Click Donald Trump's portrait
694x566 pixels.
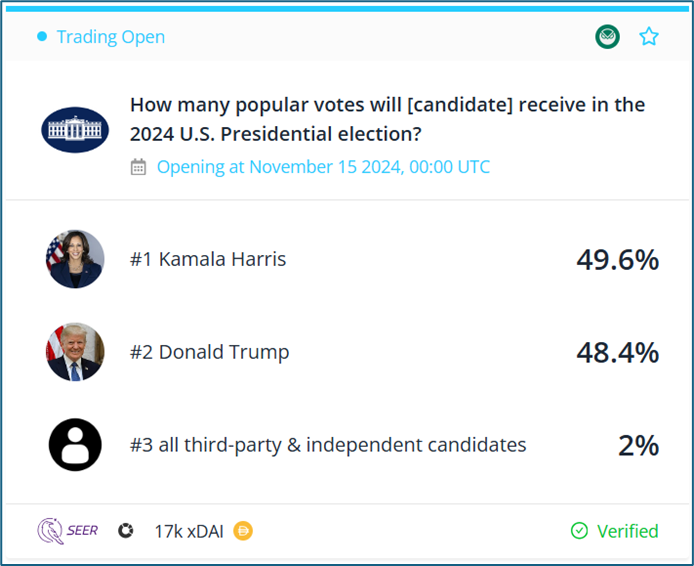[75, 352]
